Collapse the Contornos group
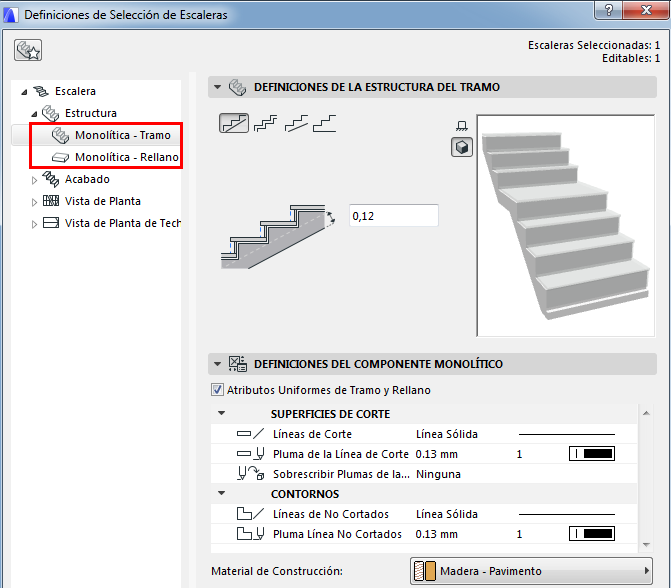This screenshot has height=588, width=671. pos(221,493)
